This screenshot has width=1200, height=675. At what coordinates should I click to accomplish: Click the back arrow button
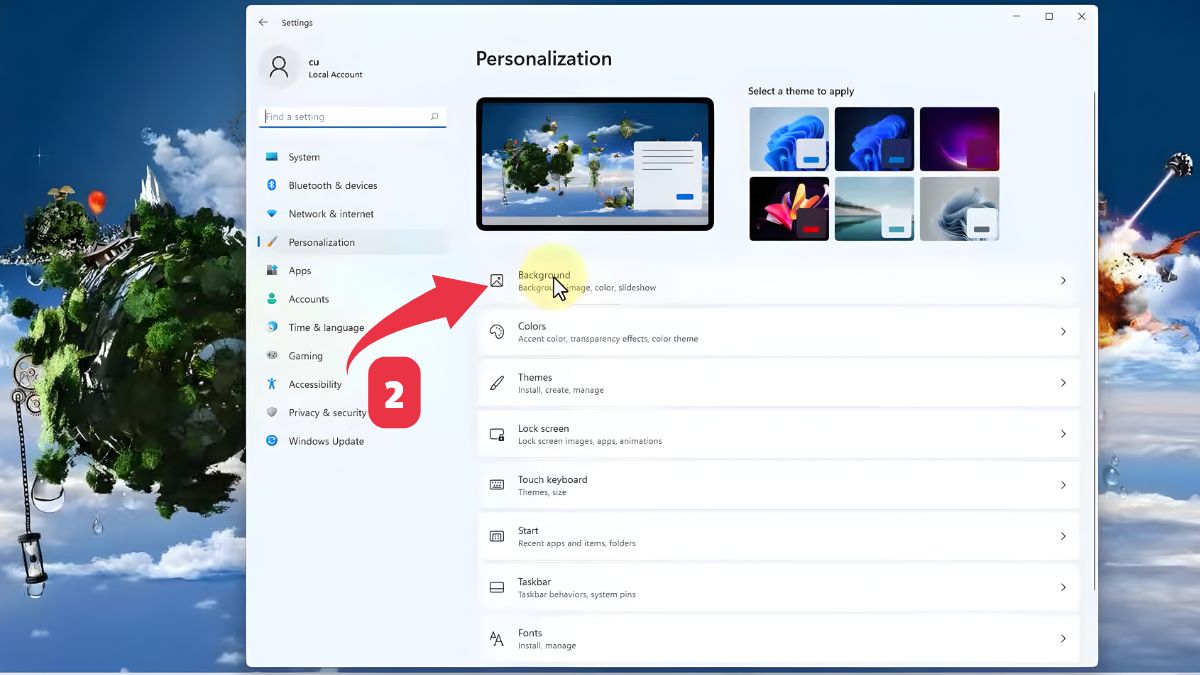click(263, 22)
